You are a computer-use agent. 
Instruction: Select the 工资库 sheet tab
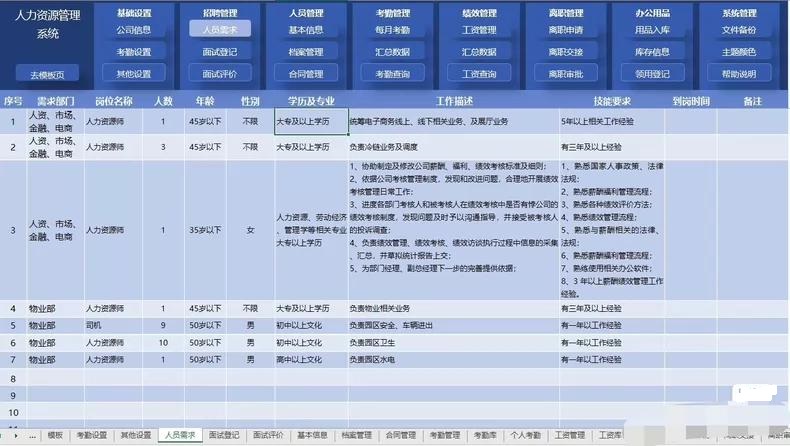[x=610, y=436]
